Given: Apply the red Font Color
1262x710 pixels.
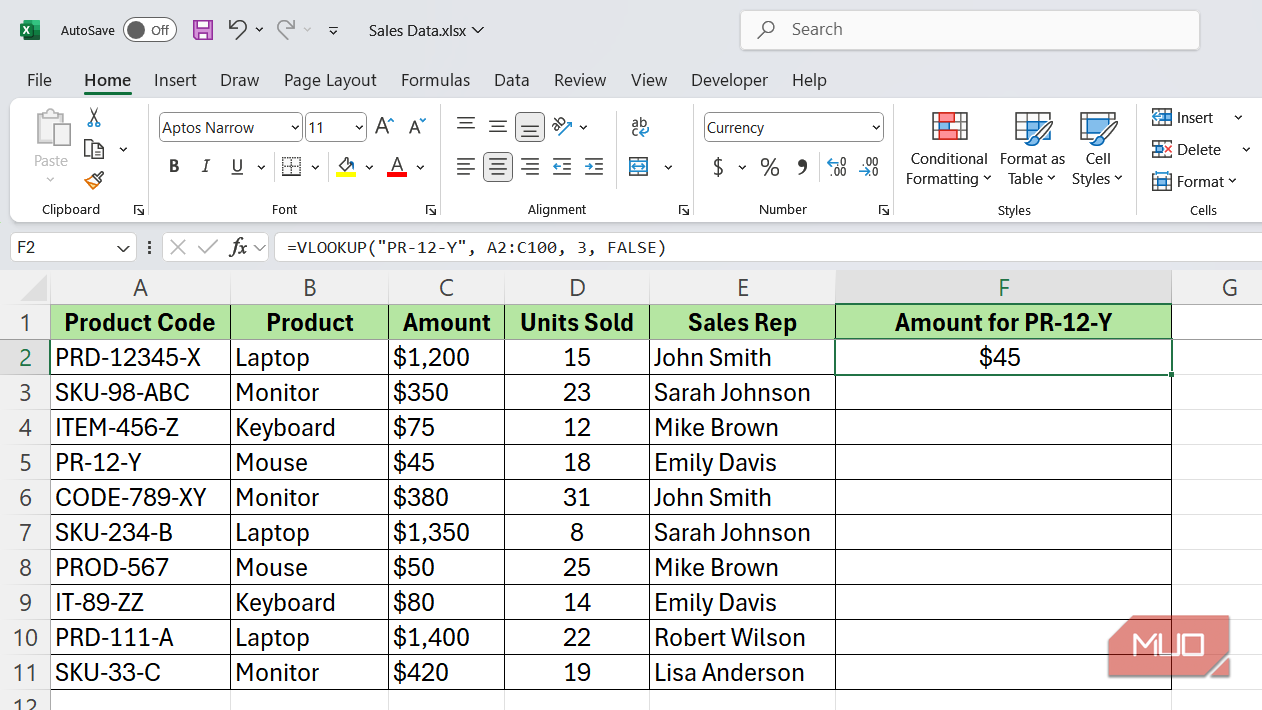Looking at the screenshot, I should click(x=397, y=167).
